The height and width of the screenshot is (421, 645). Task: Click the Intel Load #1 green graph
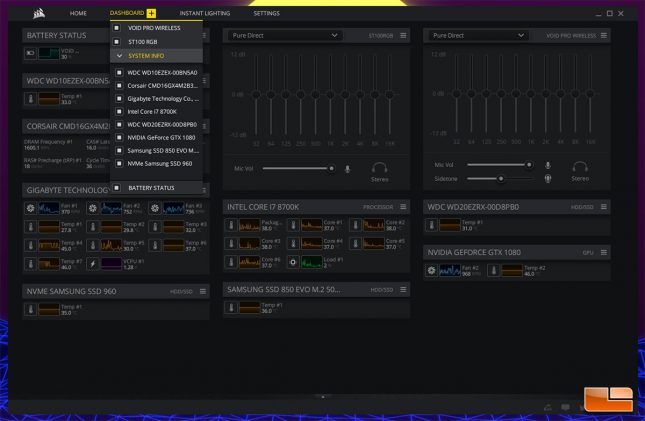312,262
